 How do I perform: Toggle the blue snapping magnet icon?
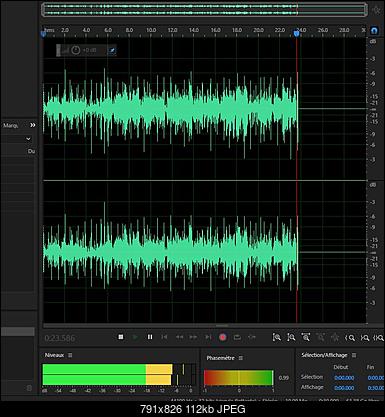coord(374,31)
